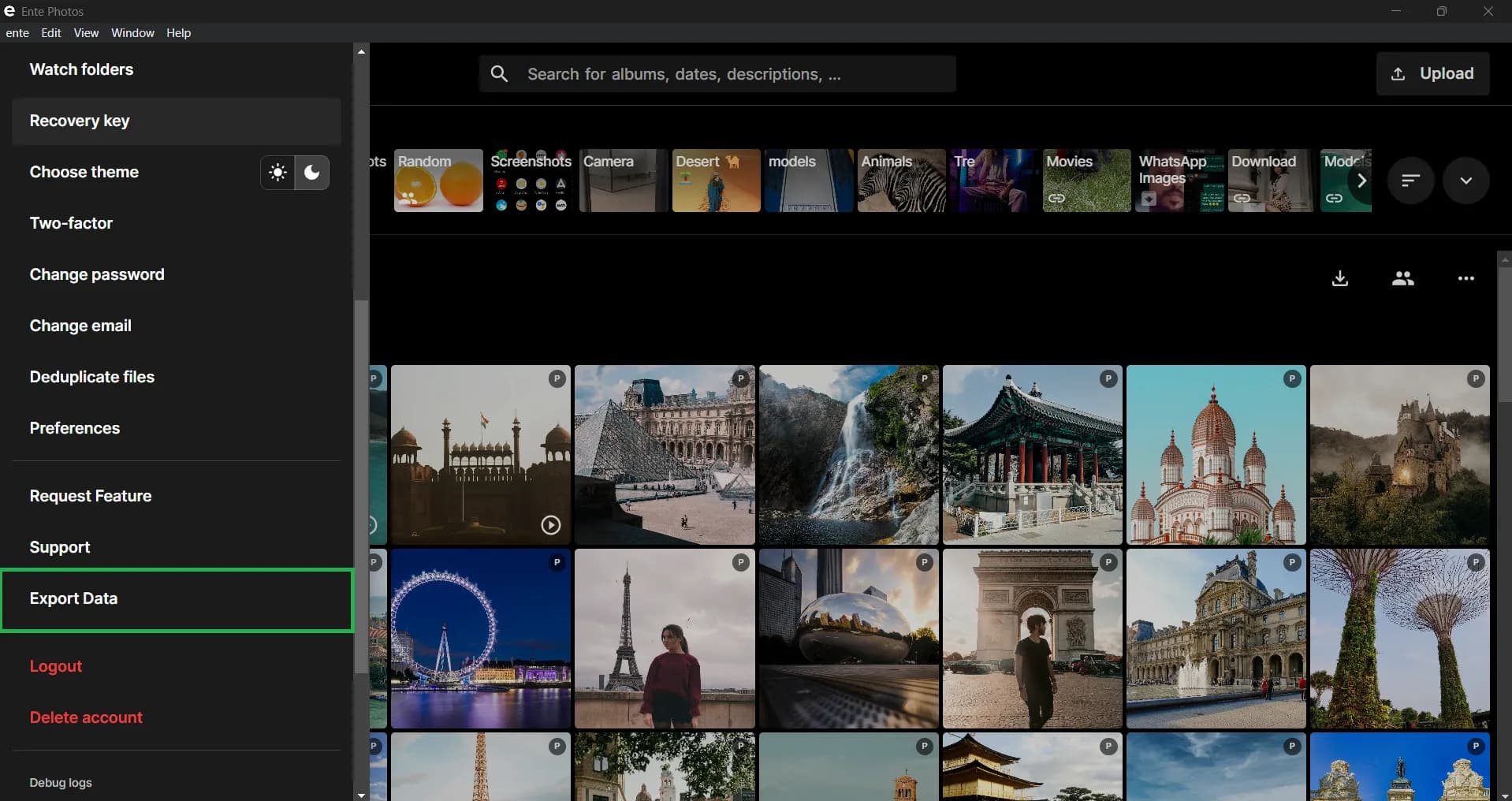Open the album overflow three-dots menu

point(1466,278)
